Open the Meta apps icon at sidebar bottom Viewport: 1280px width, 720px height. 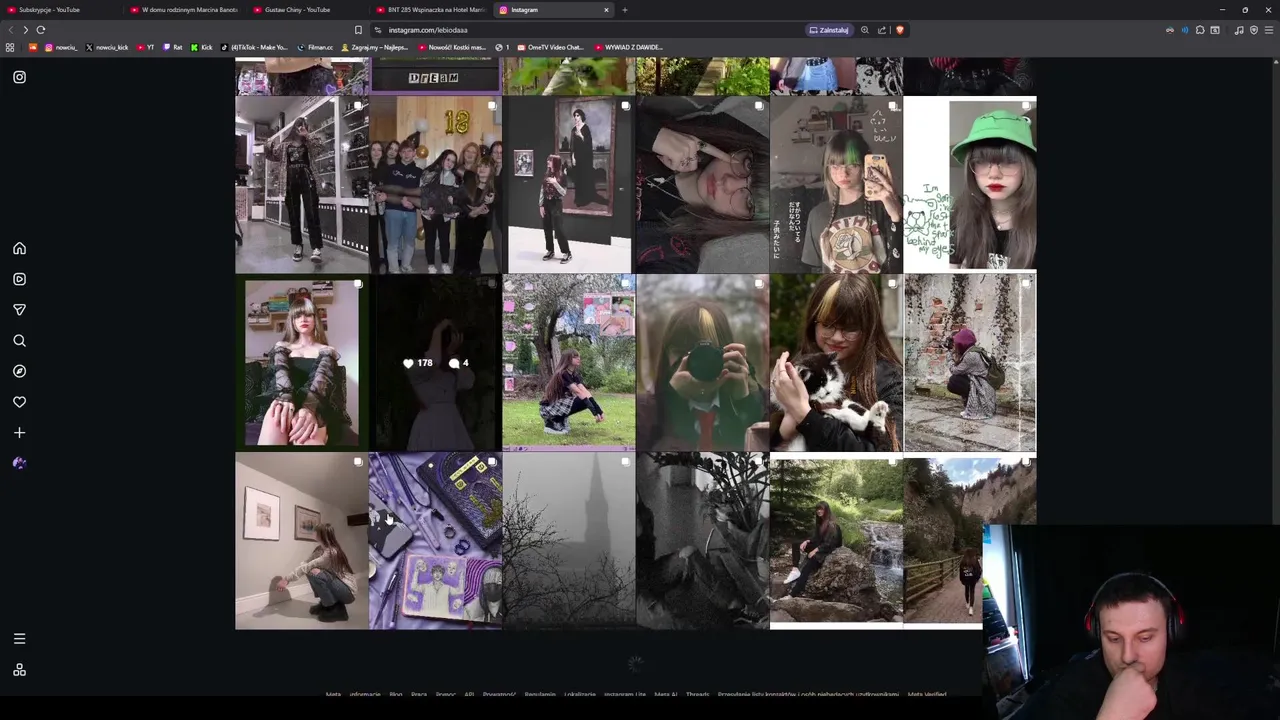pos(19,670)
